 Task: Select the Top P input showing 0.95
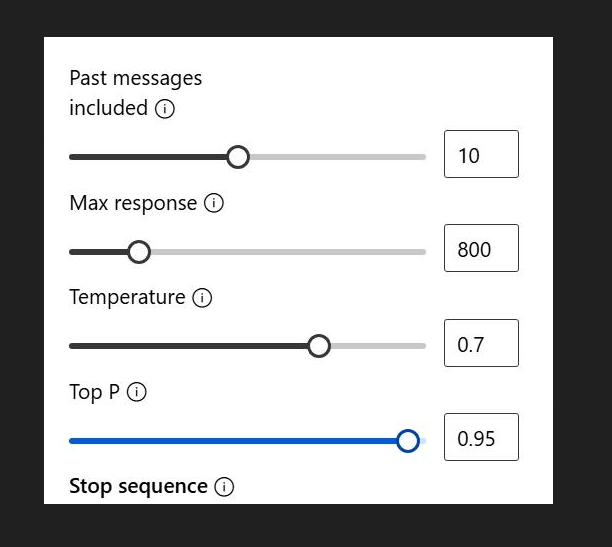point(481,437)
